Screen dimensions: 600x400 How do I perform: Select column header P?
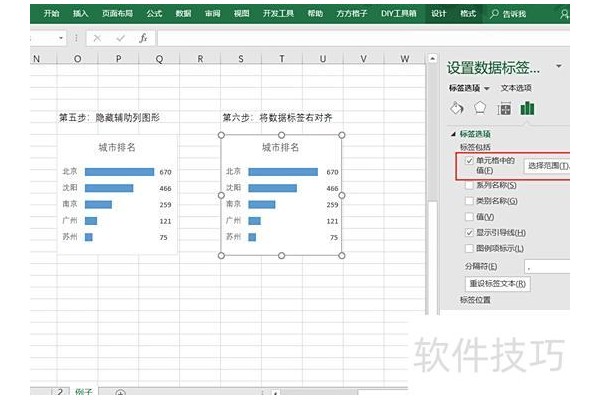coord(118,59)
